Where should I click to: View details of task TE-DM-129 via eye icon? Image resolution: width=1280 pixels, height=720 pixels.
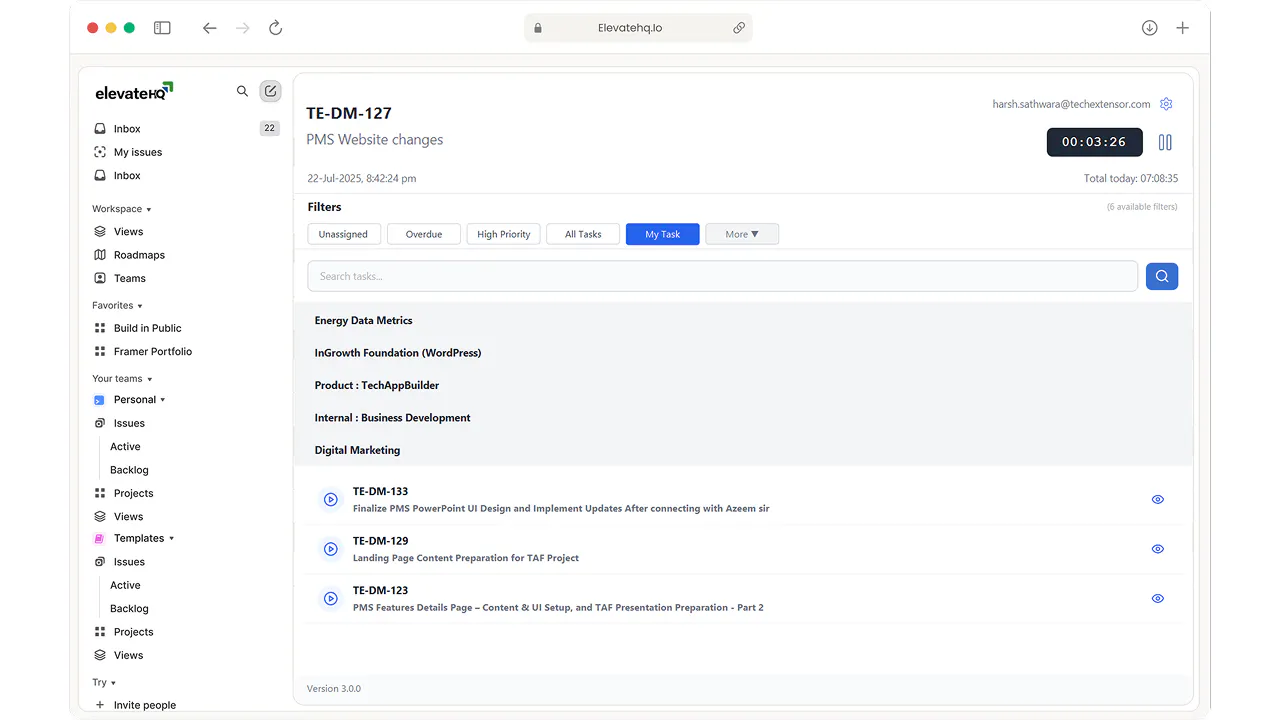[1158, 549]
